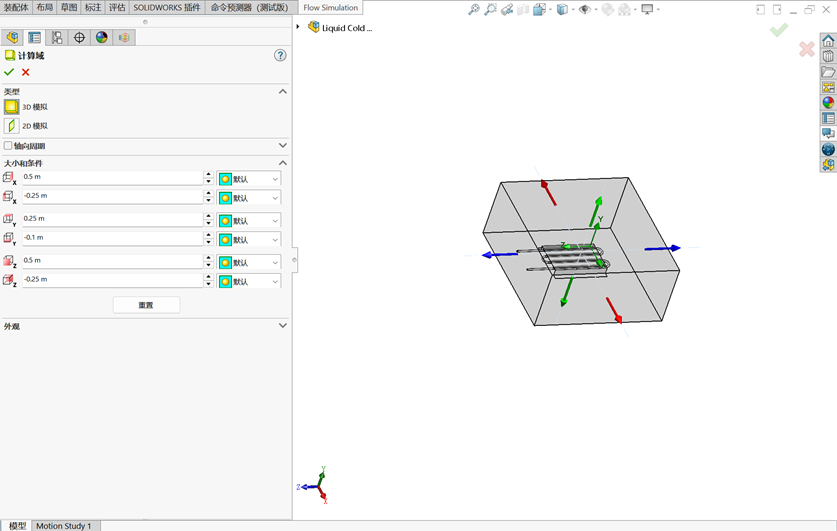Open Custom Properties icon in task pane
The width and height of the screenshot is (837, 531).
[828, 118]
